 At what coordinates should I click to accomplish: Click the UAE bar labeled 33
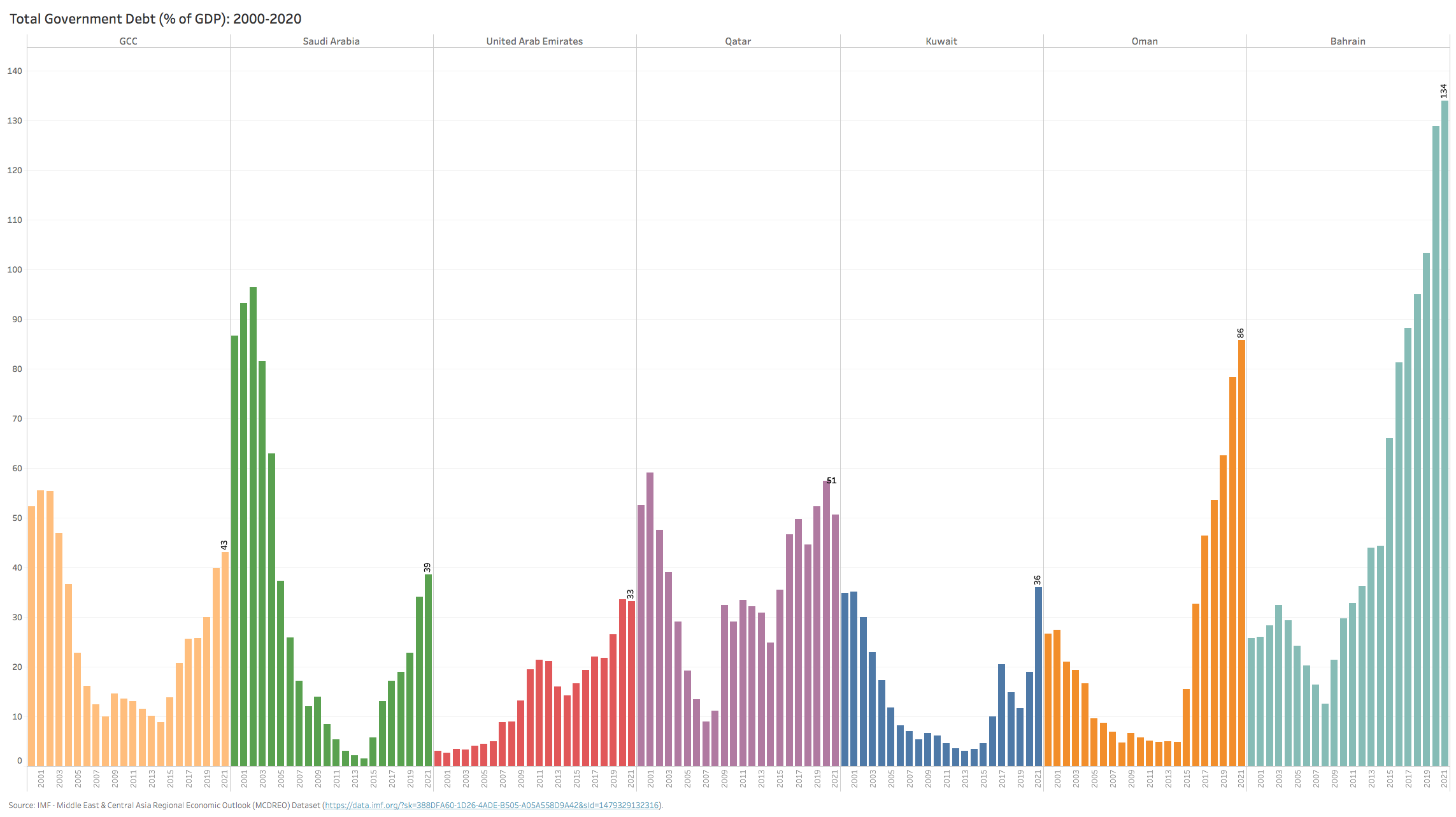(631, 683)
